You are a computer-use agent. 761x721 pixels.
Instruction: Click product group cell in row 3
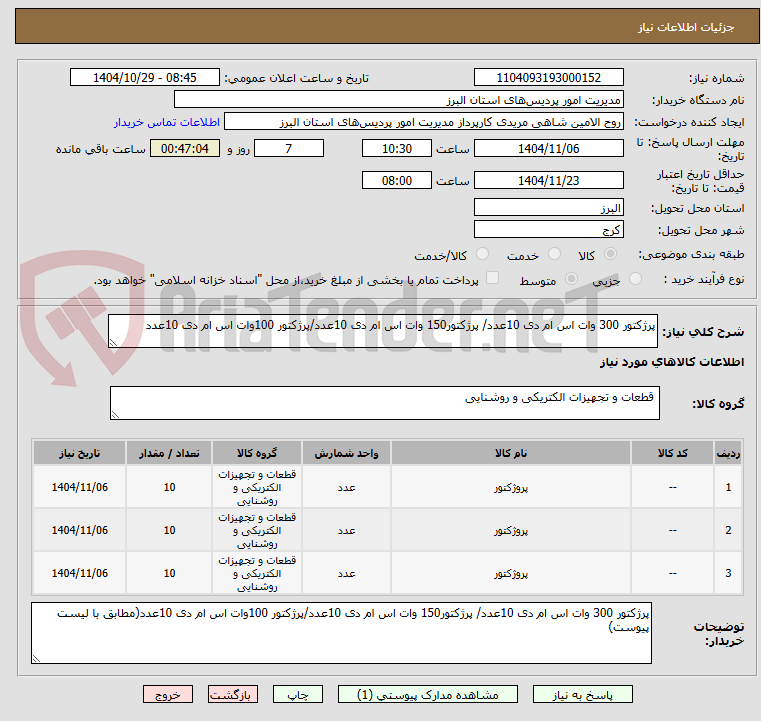click(x=257, y=573)
